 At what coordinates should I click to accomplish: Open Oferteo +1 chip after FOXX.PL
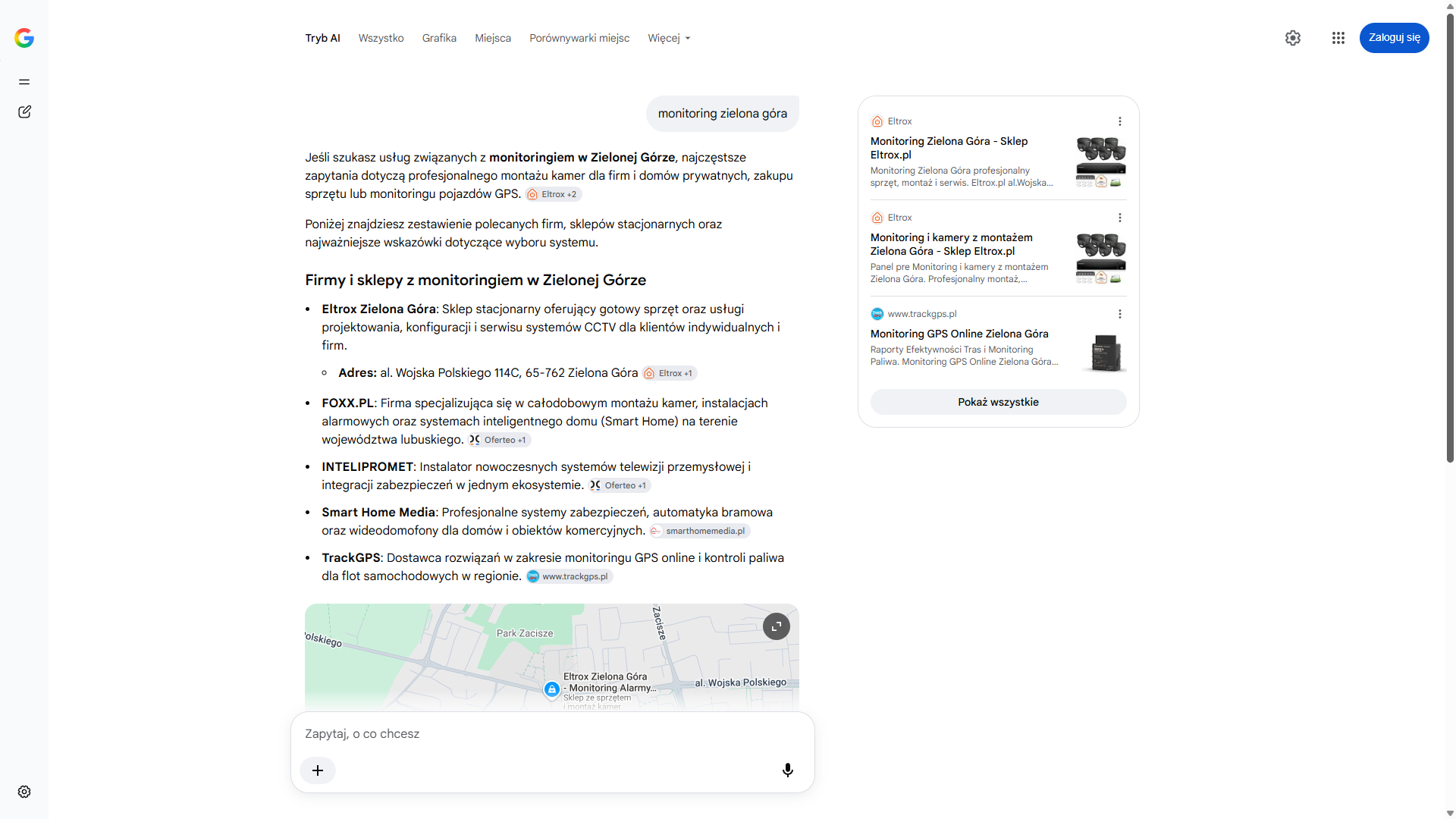click(499, 440)
